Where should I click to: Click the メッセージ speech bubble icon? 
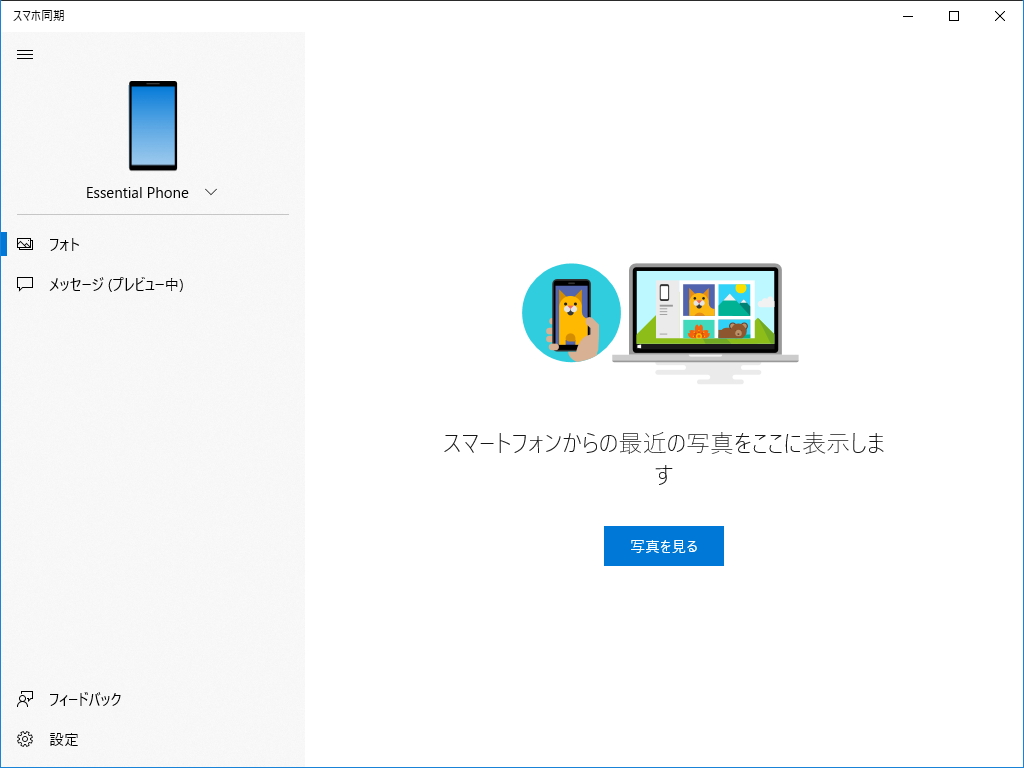click(25, 284)
